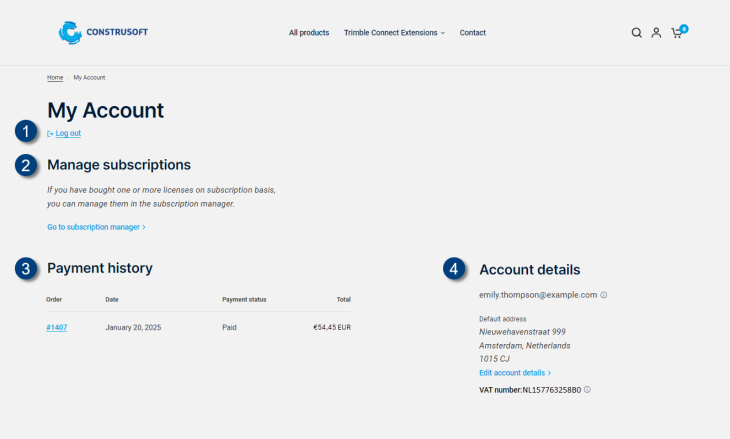Click the Date column header

(x=112, y=299)
